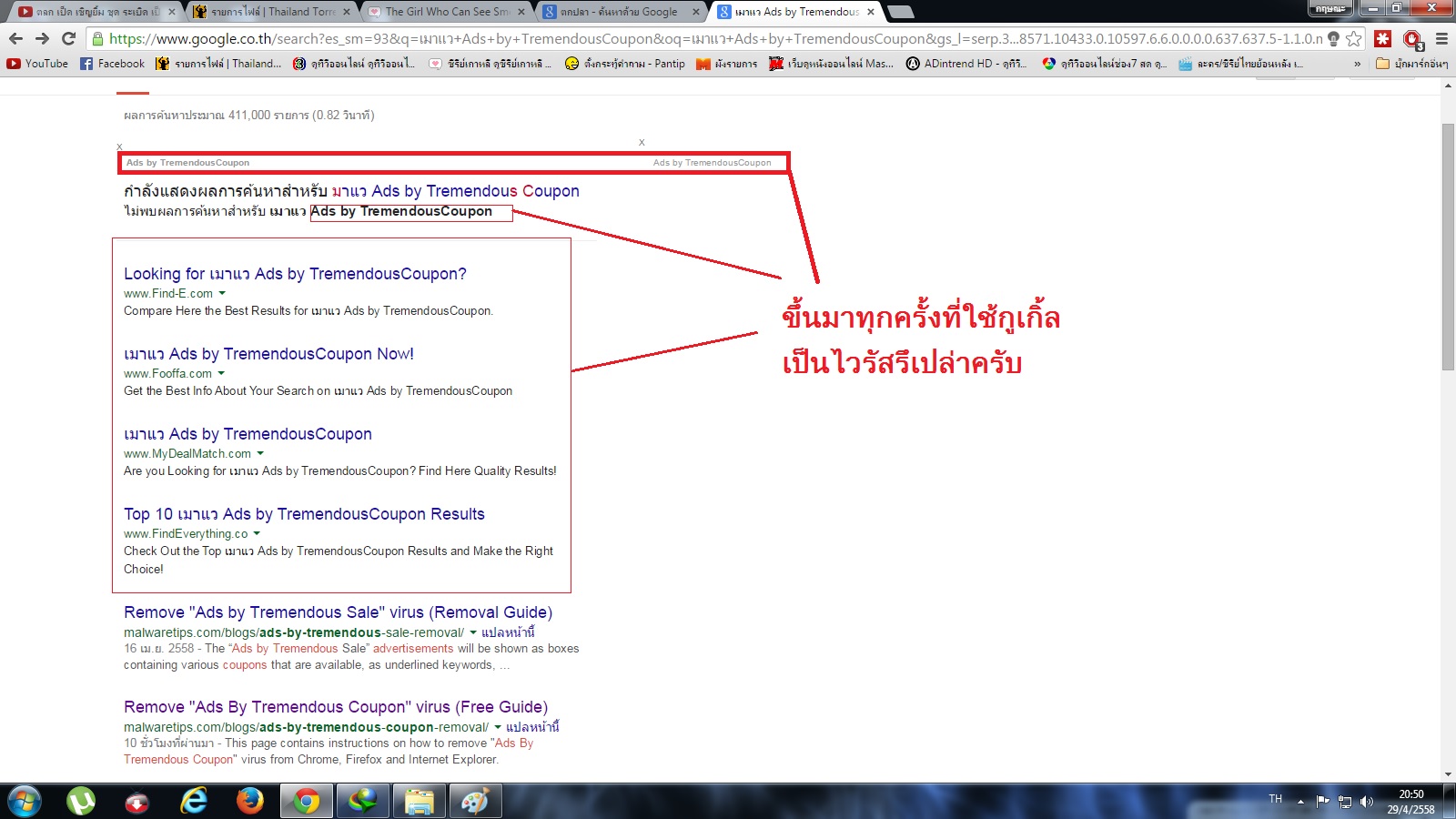Expand options arrow next to www.MyDealMatch.com
Image resolution: width=1456 pixels, height=819 pixels.
click(x=260, y=454)
